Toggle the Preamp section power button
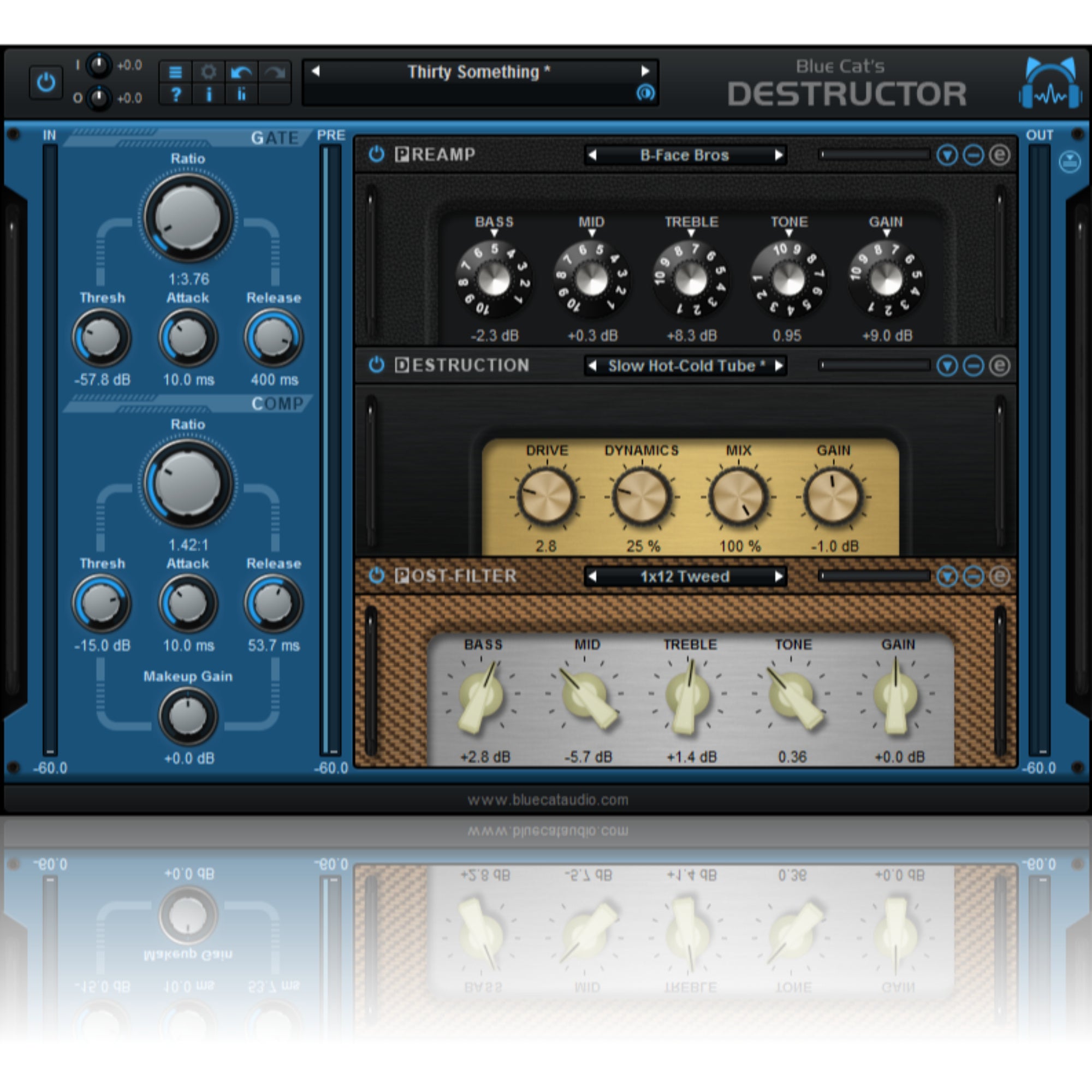This screenshot has height=1092, width=1092. point(376,155)
